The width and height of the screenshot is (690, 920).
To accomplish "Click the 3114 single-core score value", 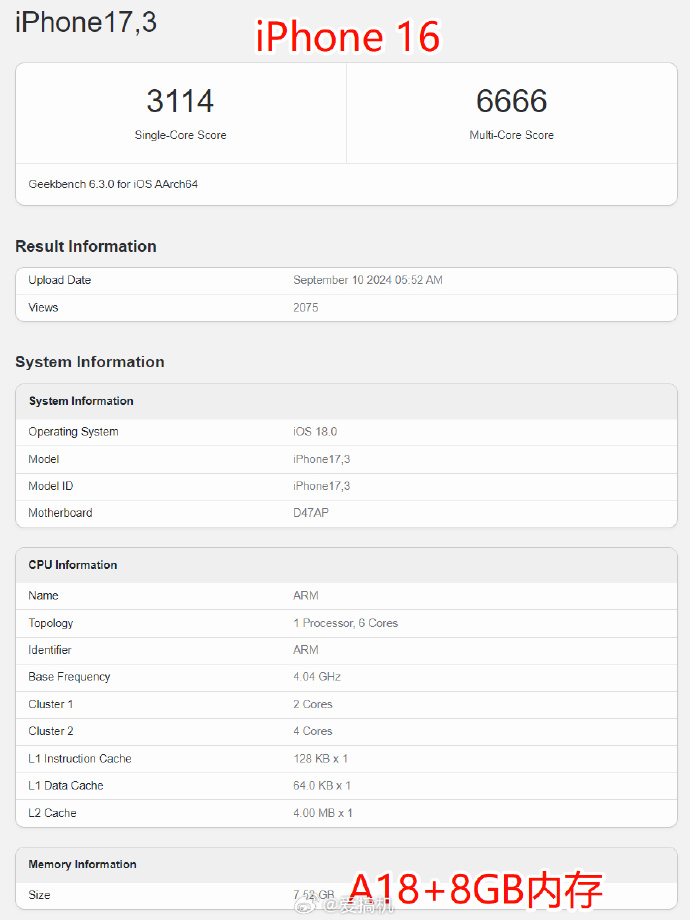I will (x=180, y=101).
